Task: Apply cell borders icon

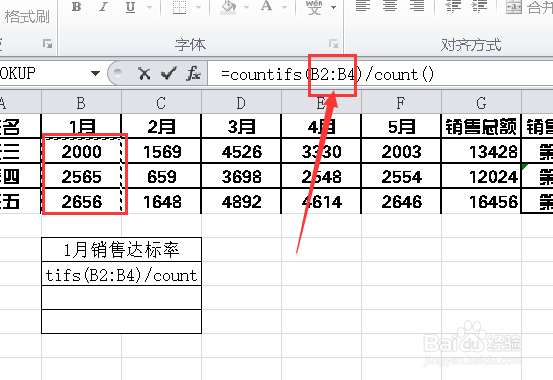Action: click(x=179, y=7)
